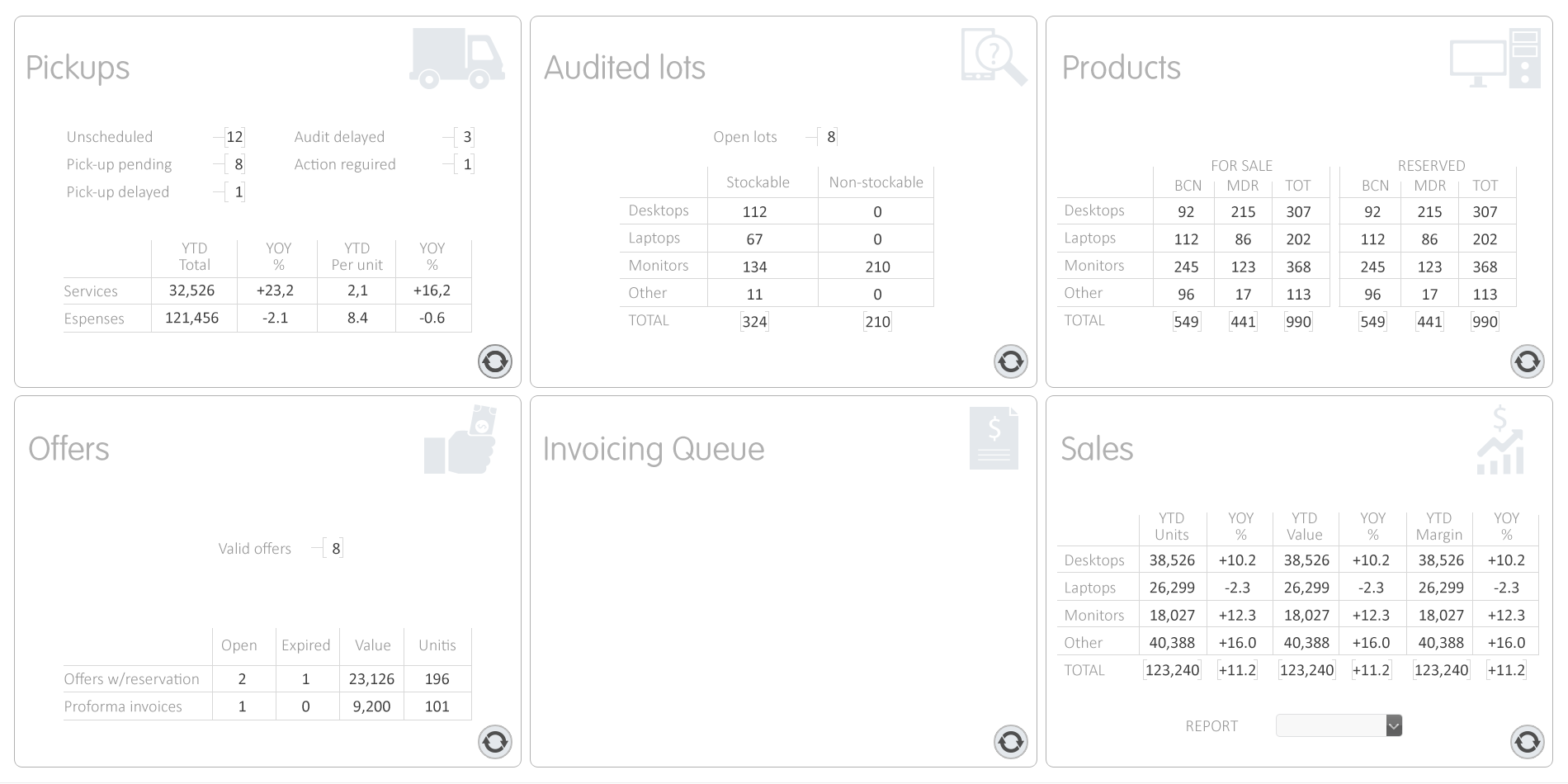The image size is (1568, 784).
Task: Click the Valid offers count field
Action: click(335, 549)
